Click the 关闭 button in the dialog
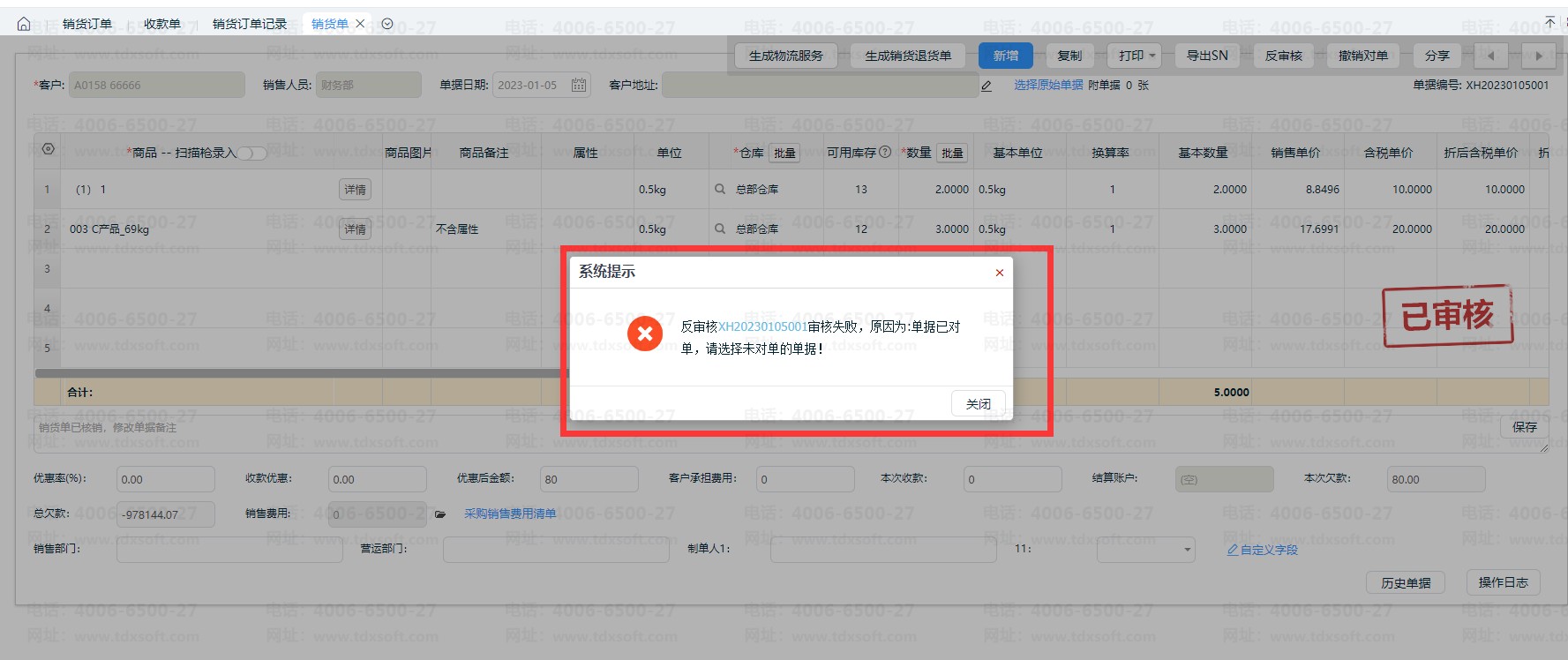This screenshot has height=660, width=1568. click(978, 403)
